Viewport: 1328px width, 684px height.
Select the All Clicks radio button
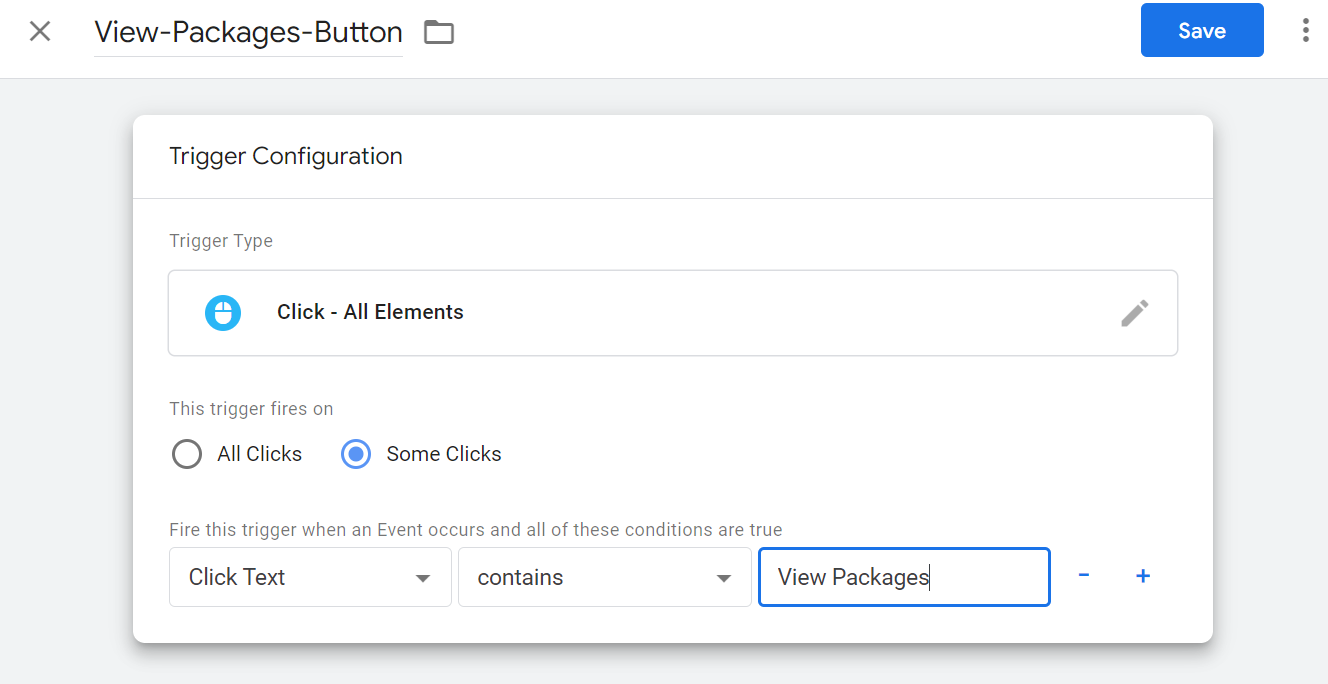[x=187, y=454]
